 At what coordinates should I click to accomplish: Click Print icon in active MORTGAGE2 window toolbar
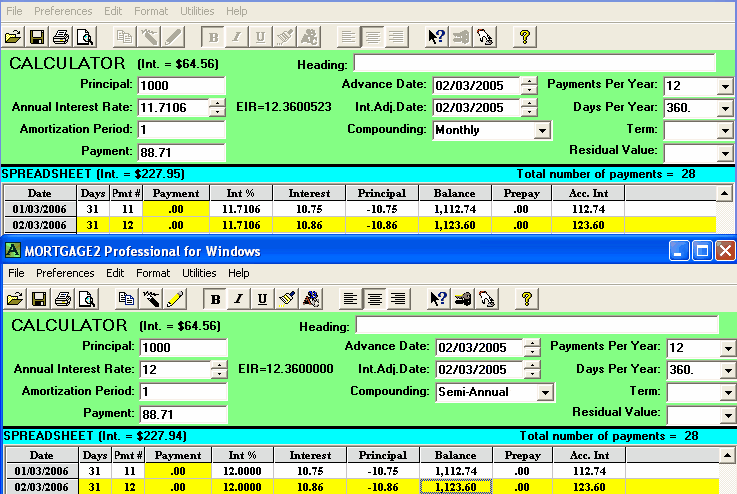coord(61,298)
